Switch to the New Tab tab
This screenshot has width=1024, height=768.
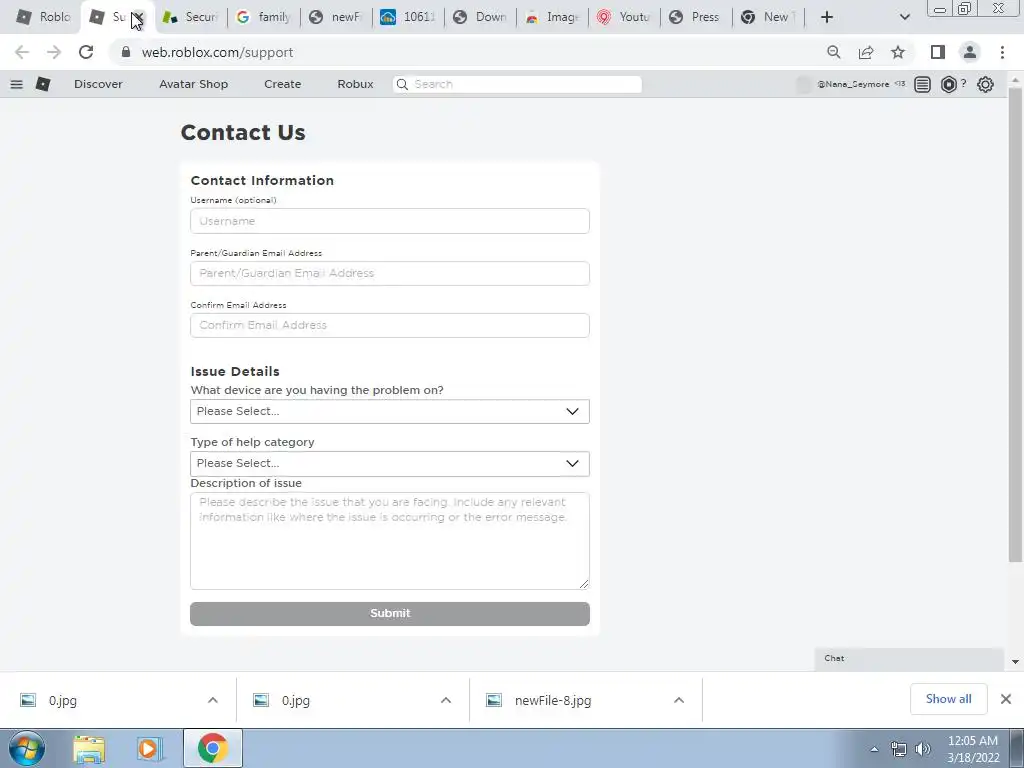767,17
